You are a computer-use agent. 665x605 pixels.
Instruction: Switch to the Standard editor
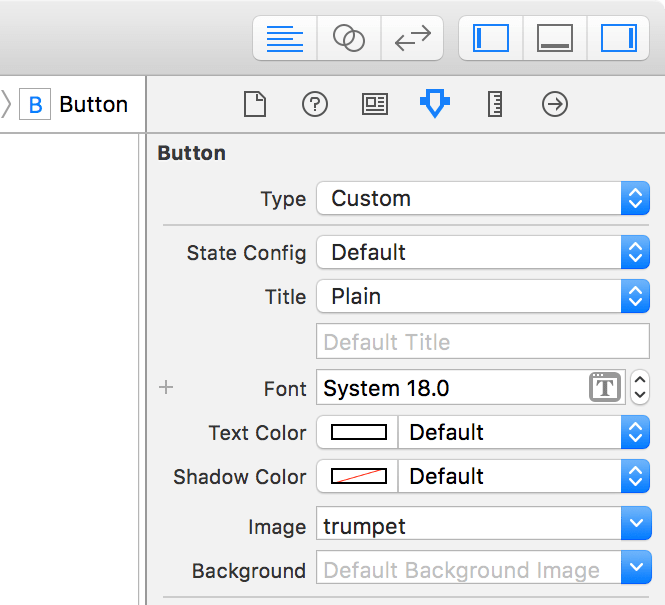tap(285, 39)
